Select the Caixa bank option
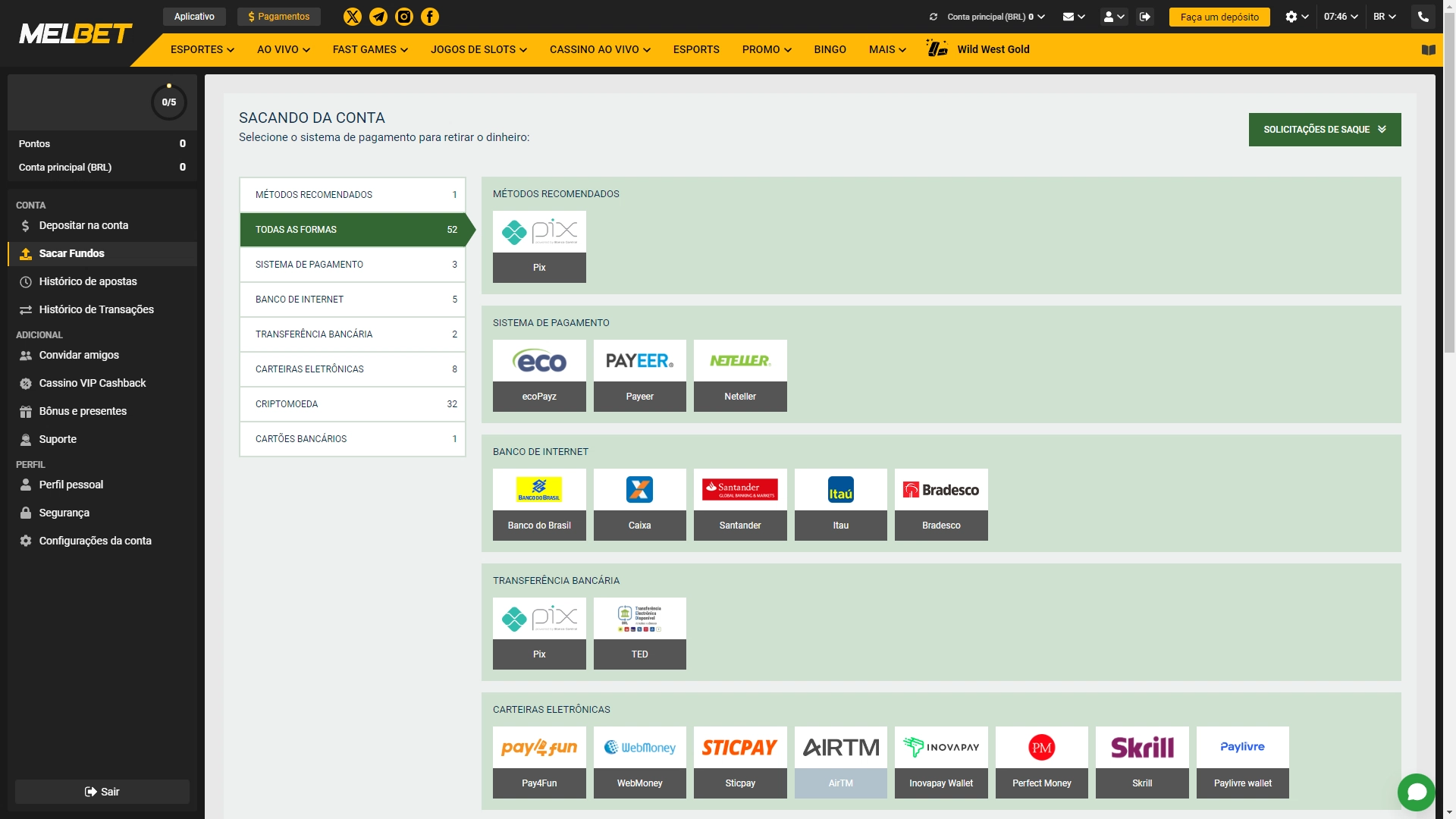1456x819 pixels. coord(640,504)
